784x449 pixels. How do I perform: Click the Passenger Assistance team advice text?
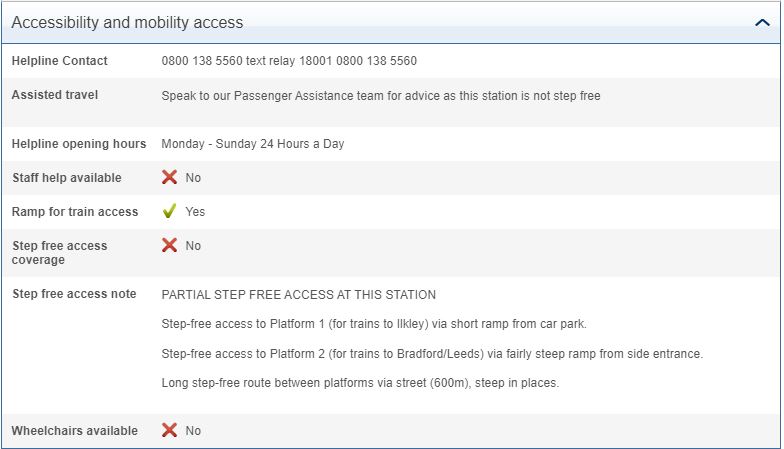pos(380,96)
